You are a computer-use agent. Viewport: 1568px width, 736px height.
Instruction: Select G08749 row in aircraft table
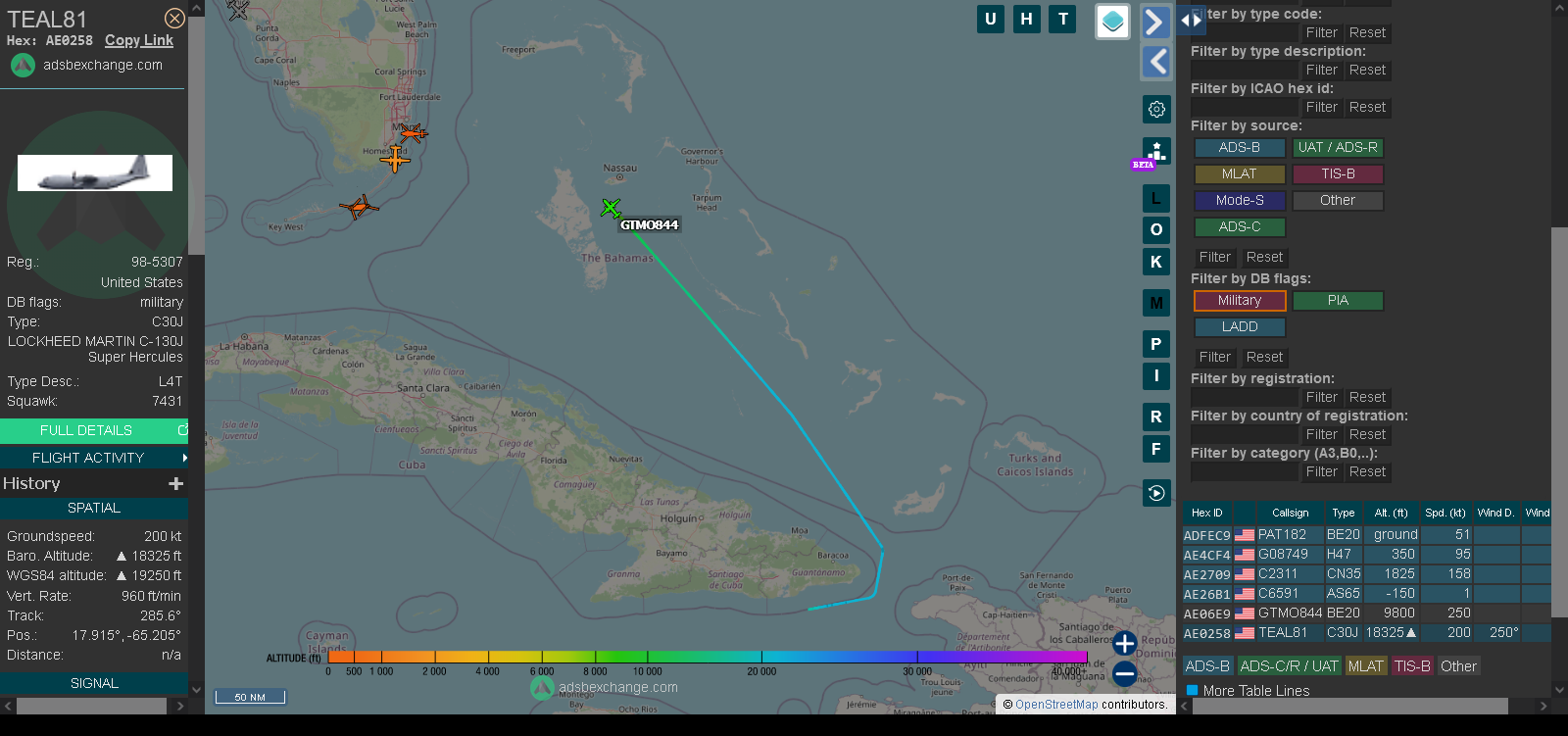tap(1366, 555)
